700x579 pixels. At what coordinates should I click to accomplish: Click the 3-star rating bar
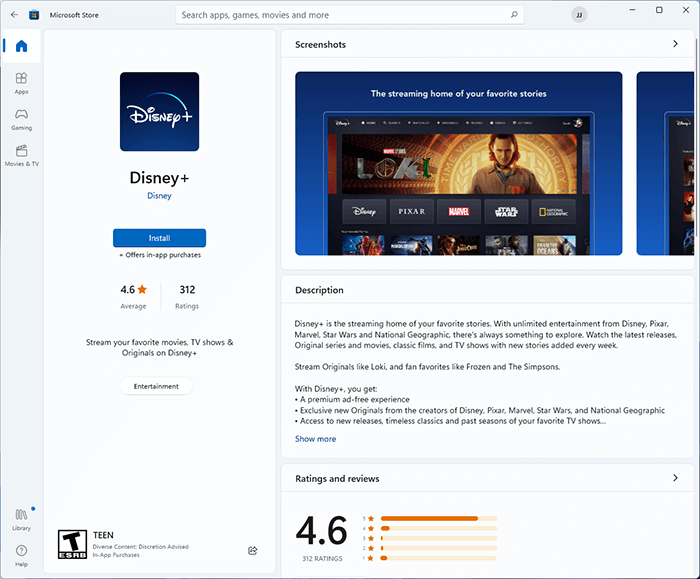point(438,538)
